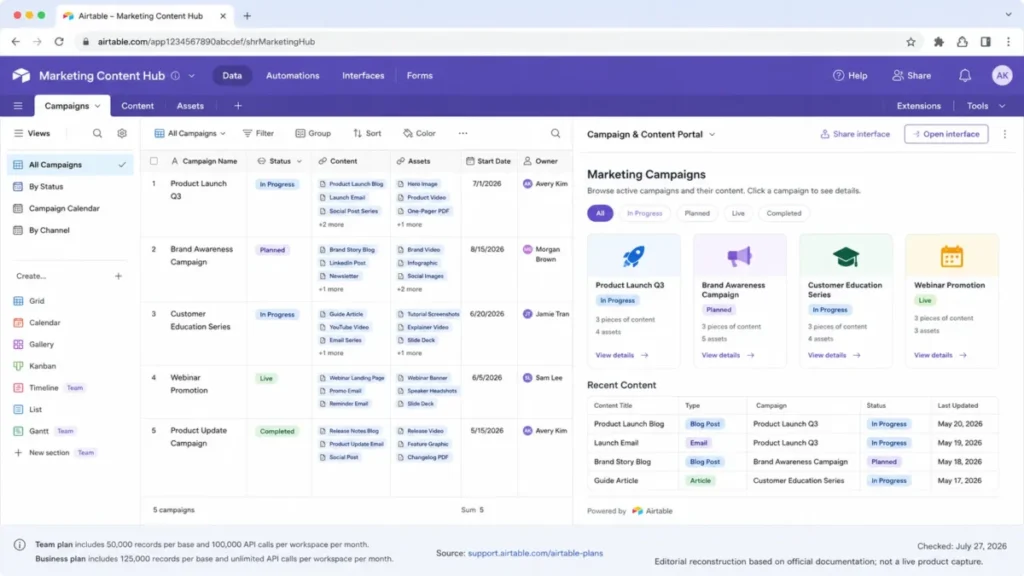Viewport: 1024px width, 576px height.
Task: Click Live status tag on Webinar Promotion row
Action: click(266, 378)
